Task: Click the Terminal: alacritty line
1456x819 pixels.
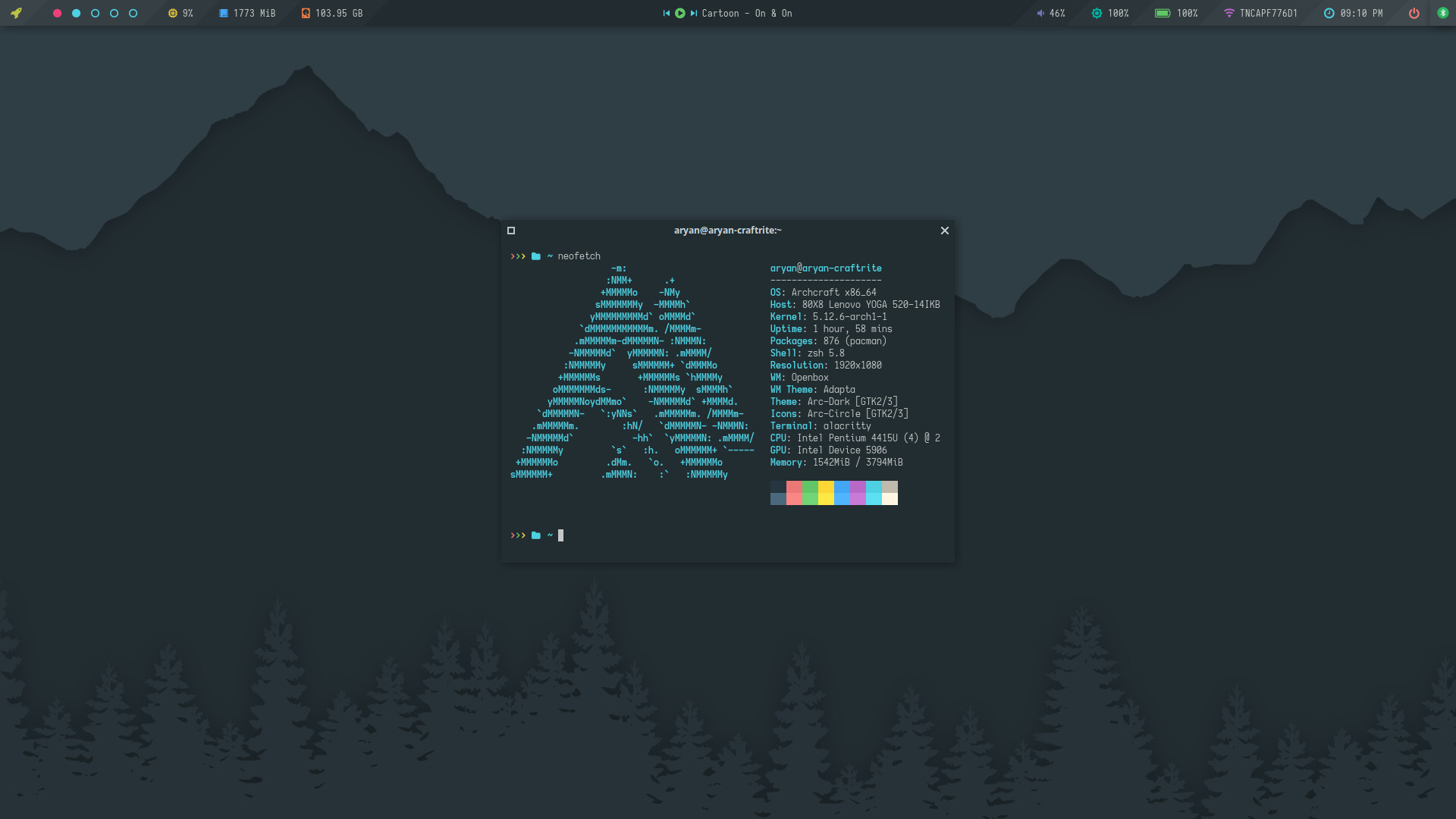Action: (x=821, y=426)
